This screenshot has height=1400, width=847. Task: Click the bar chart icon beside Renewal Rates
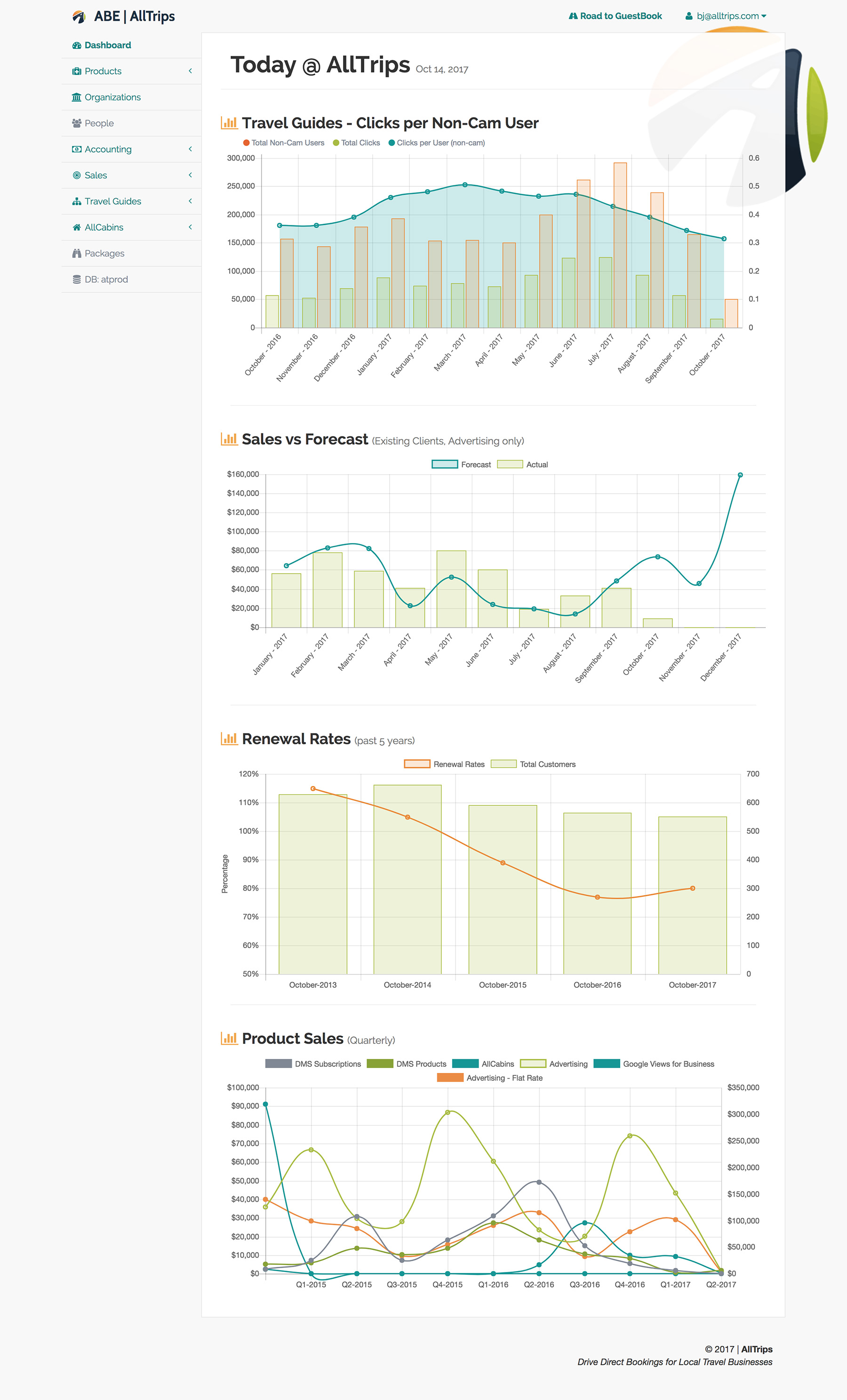pos(229,739)
